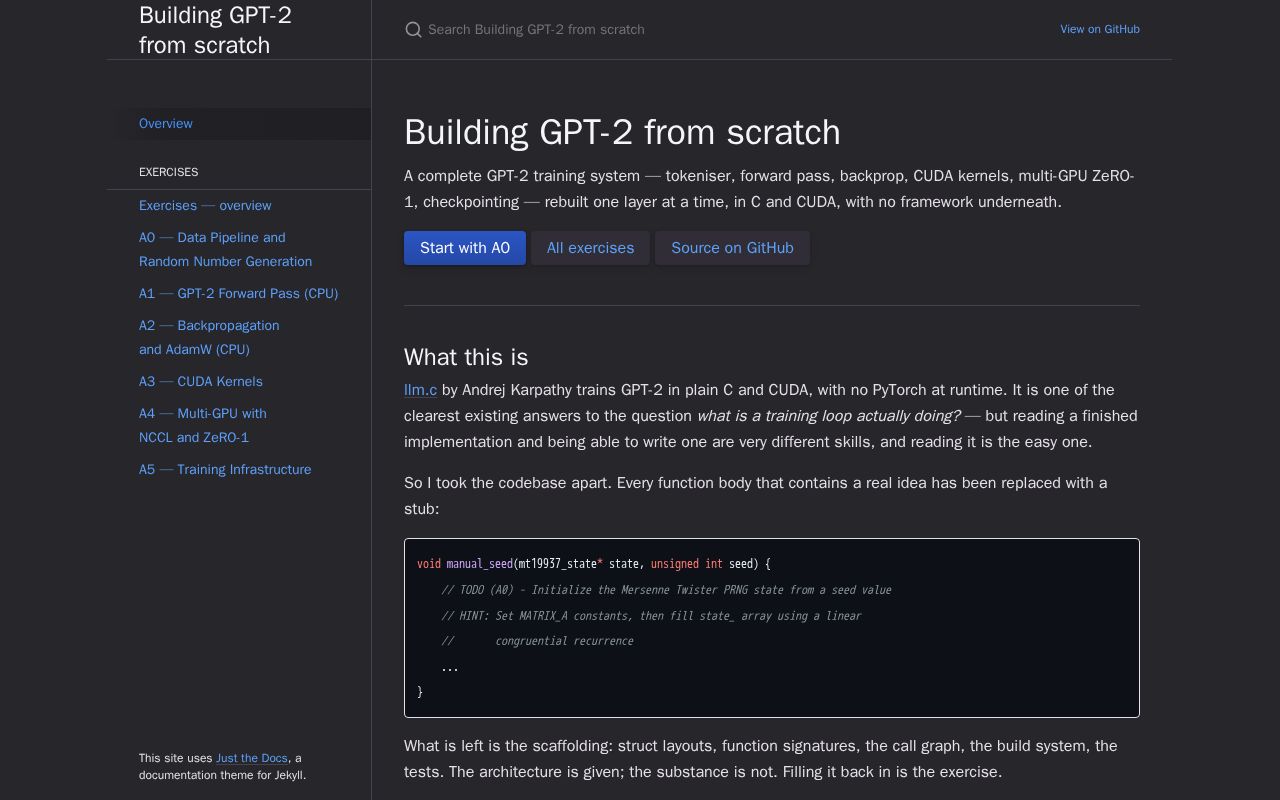Open the View on GitHub link
This screenshot has height=800, width=1280.
point(1100,29)
